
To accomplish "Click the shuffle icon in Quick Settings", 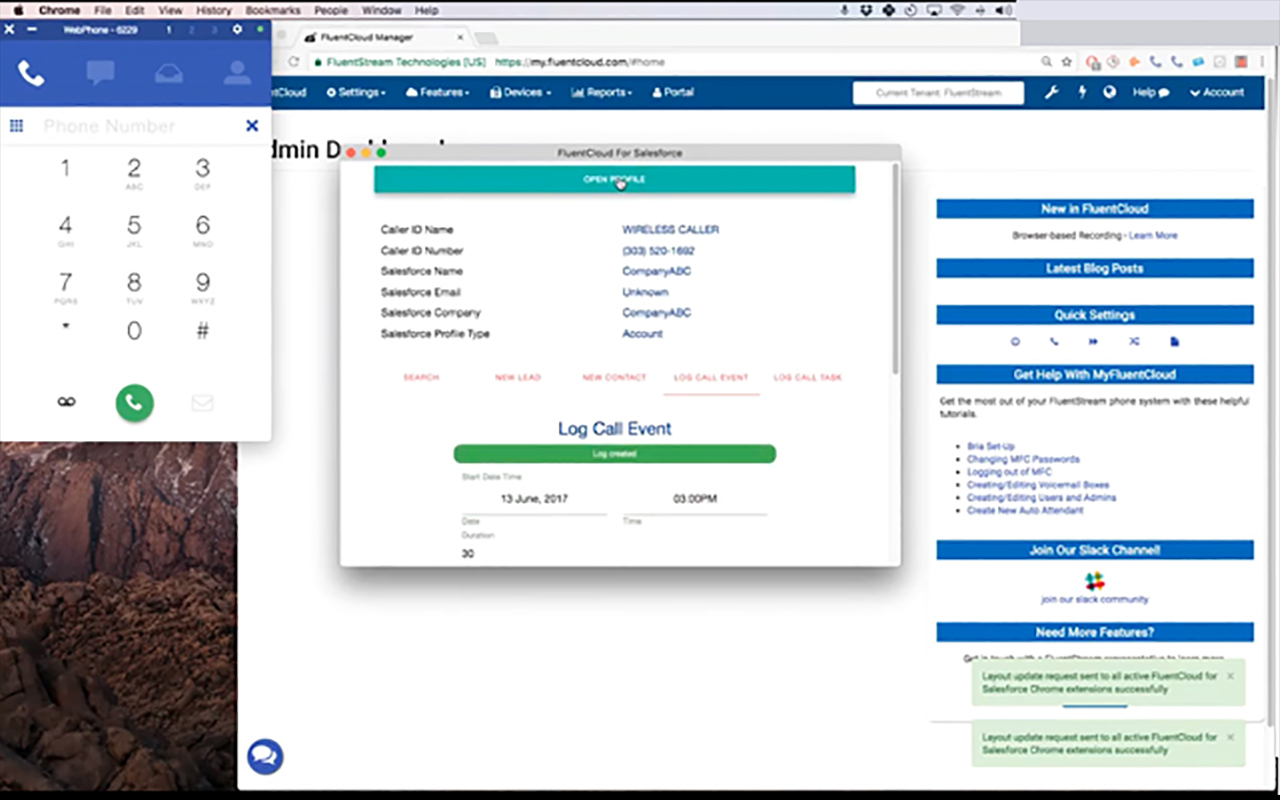I will pos(1134,342).
